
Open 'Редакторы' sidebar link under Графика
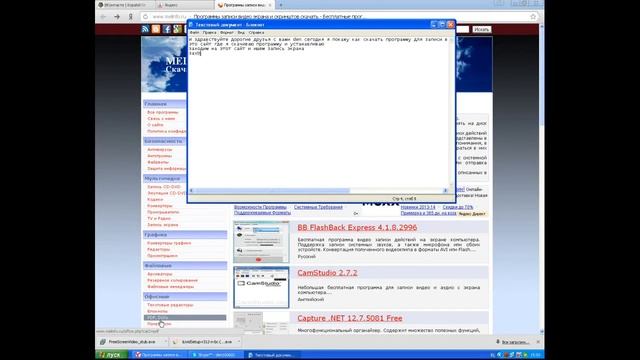click(158, 249)
